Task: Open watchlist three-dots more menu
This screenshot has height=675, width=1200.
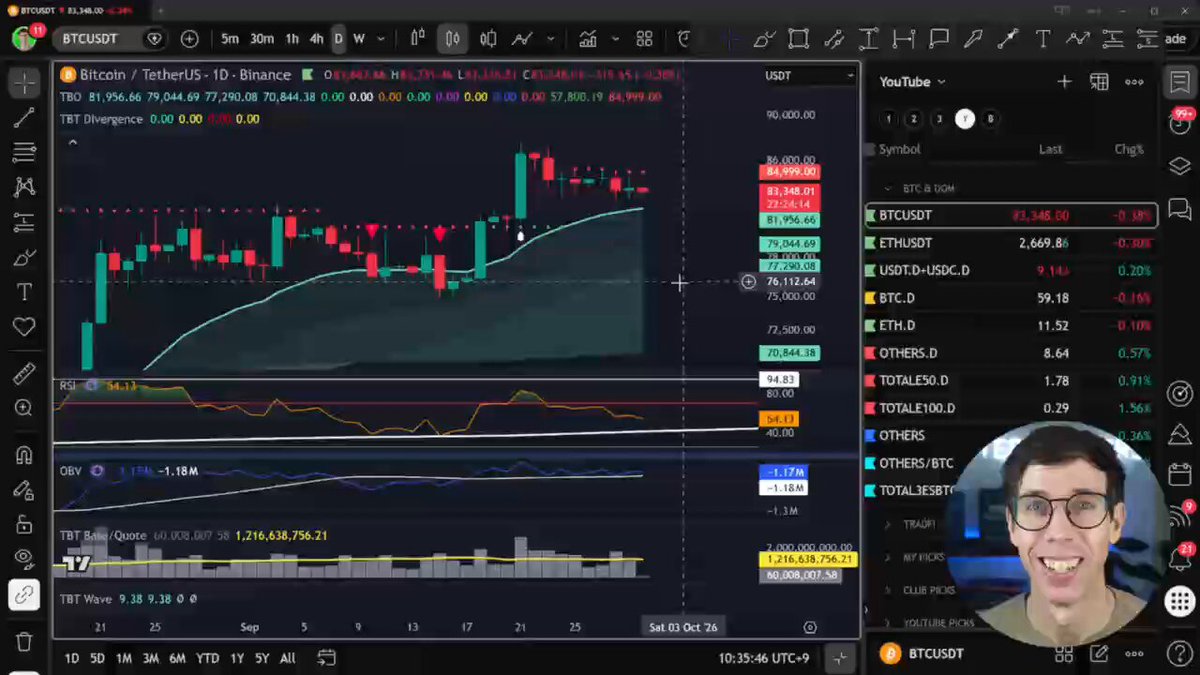Action: coord(1134,82)
